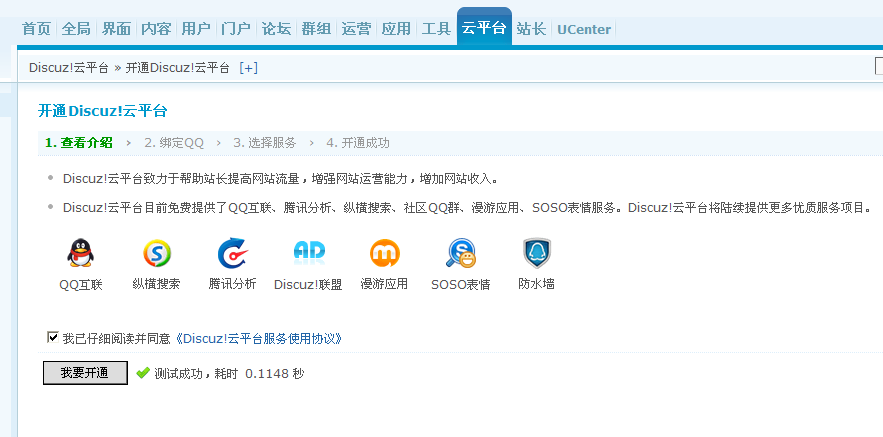Click the SOSO表情 smiley icon
Viewport: 883px width, 437px height.
461,253
